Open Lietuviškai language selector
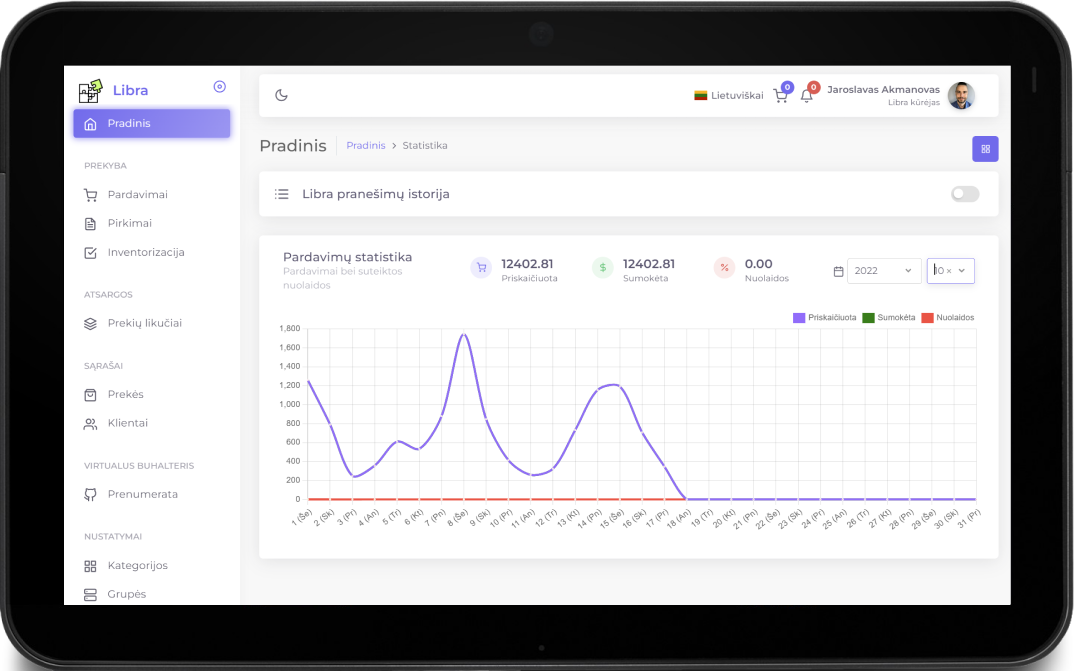This screenshot has width=1074, height=671. pyautogui.click(x=729, y=96)
